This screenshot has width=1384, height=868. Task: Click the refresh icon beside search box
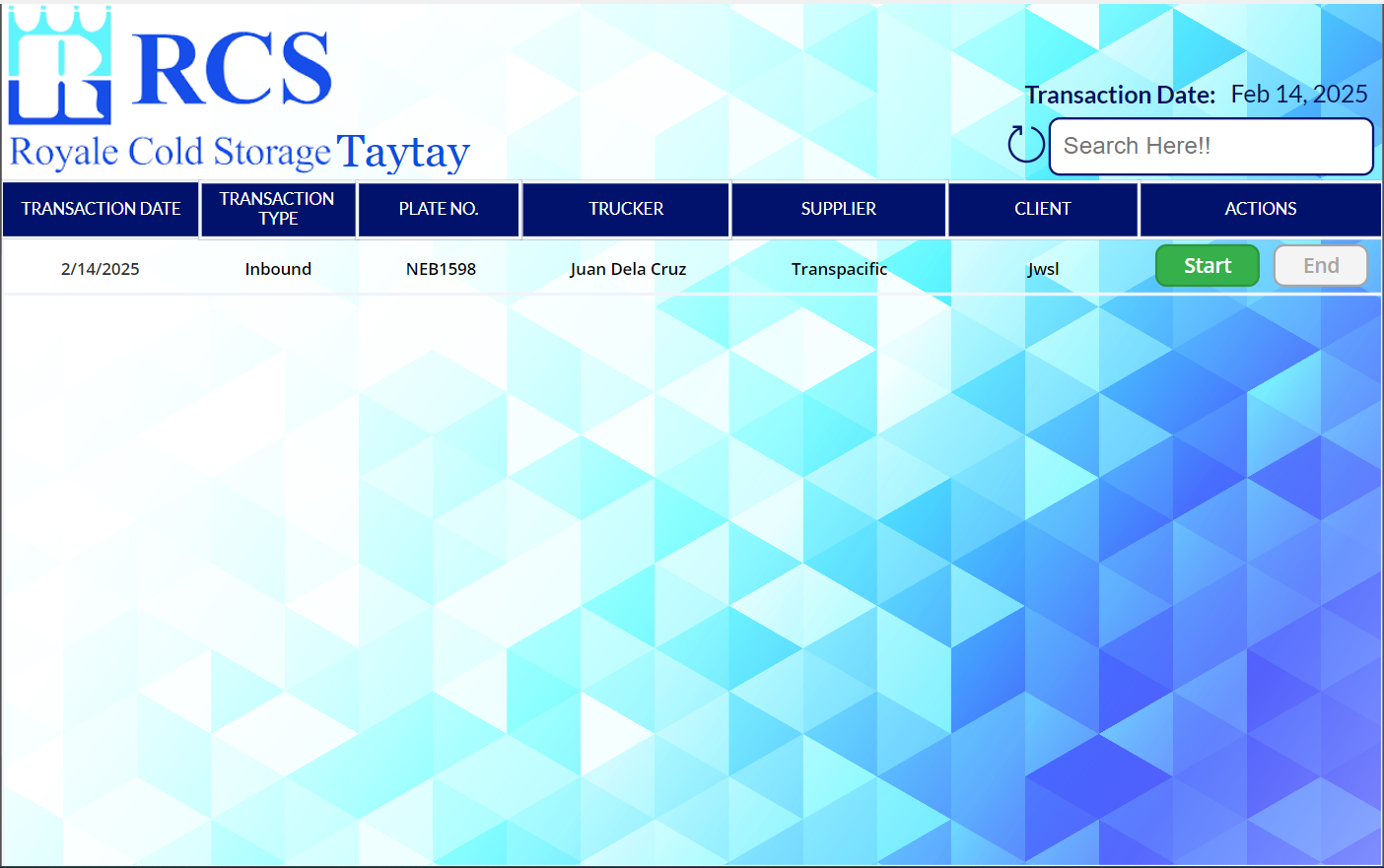coord(1025,144)
